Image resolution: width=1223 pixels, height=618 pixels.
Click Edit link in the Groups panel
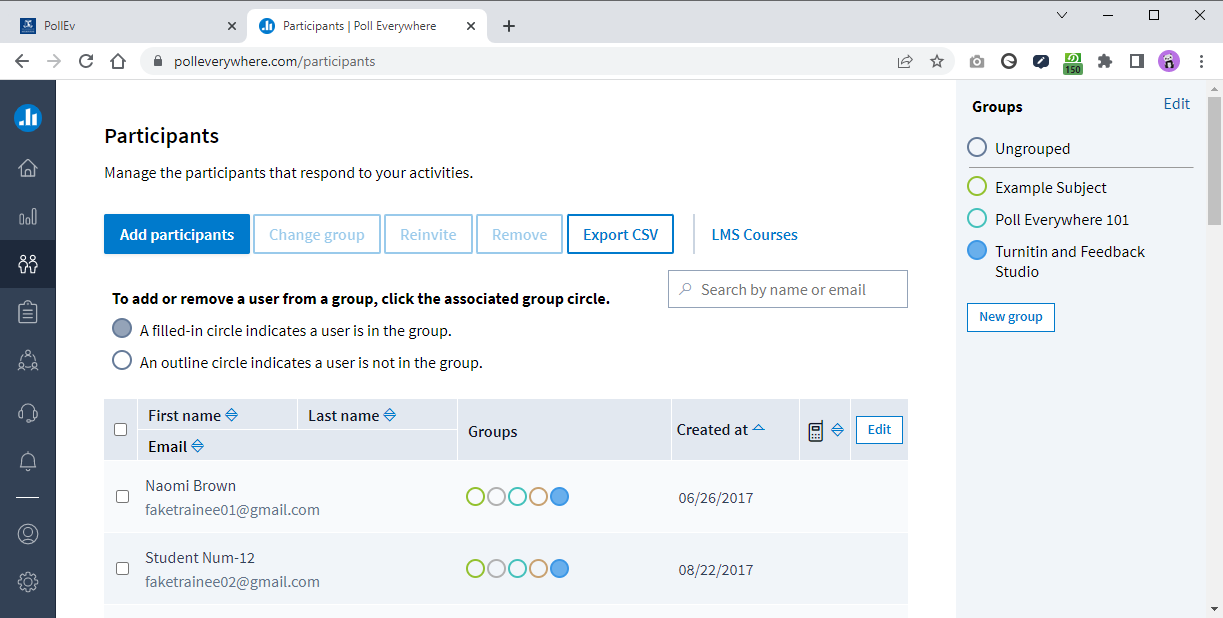pos(1177,104)
